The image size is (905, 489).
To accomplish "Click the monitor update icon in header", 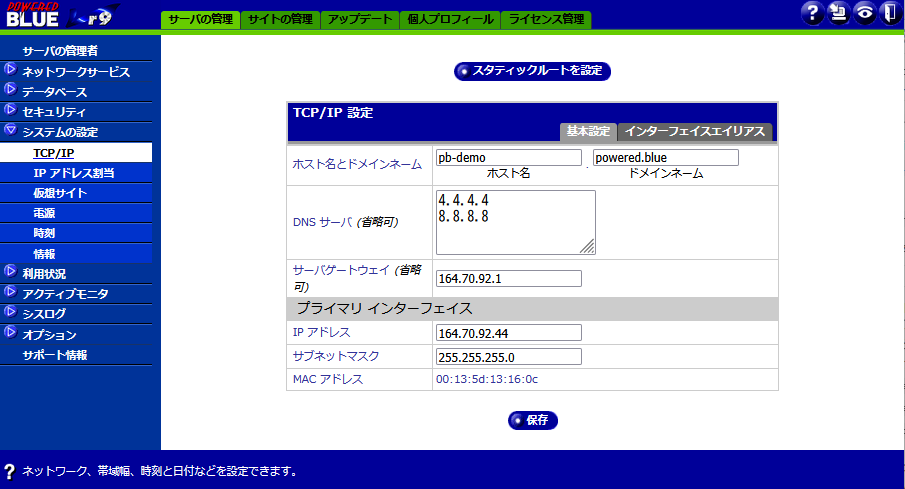I will click(x=839, y=13).
